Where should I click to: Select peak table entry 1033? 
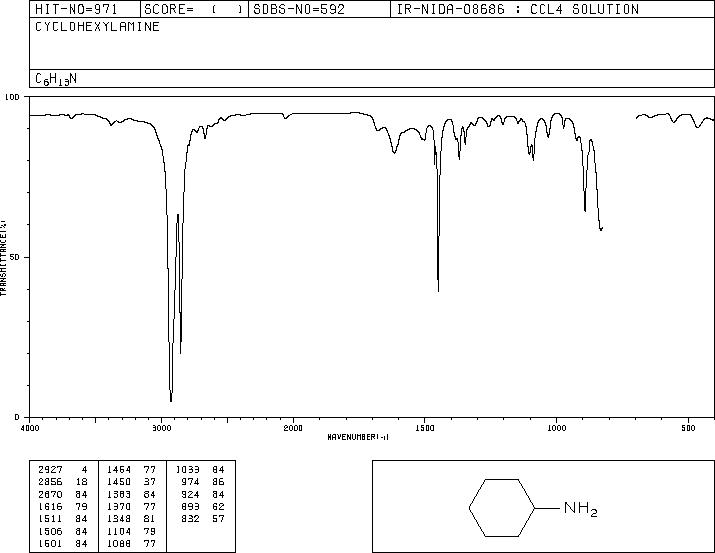(187, 469)
